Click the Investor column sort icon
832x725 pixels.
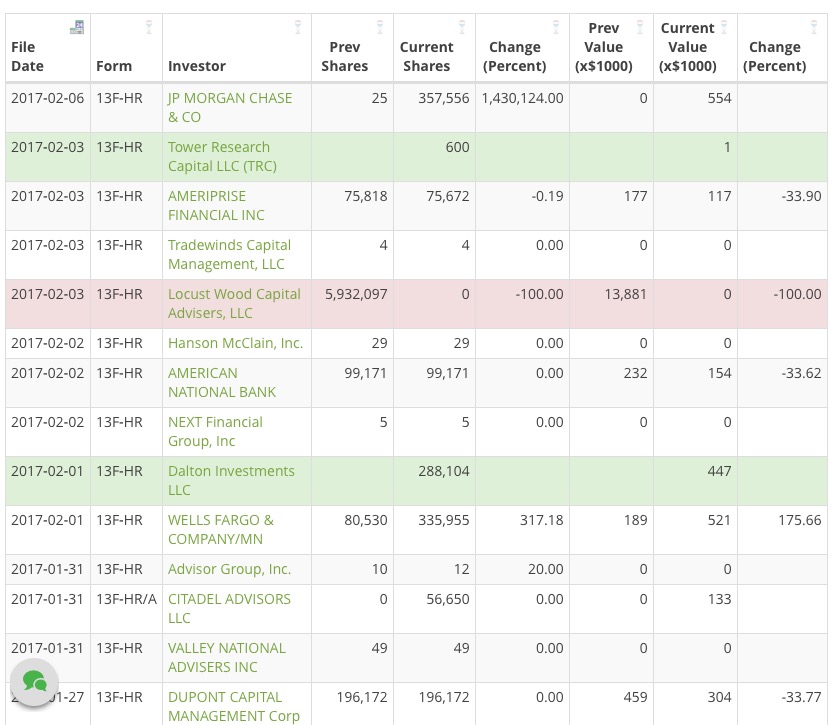[x=298, y=27]
